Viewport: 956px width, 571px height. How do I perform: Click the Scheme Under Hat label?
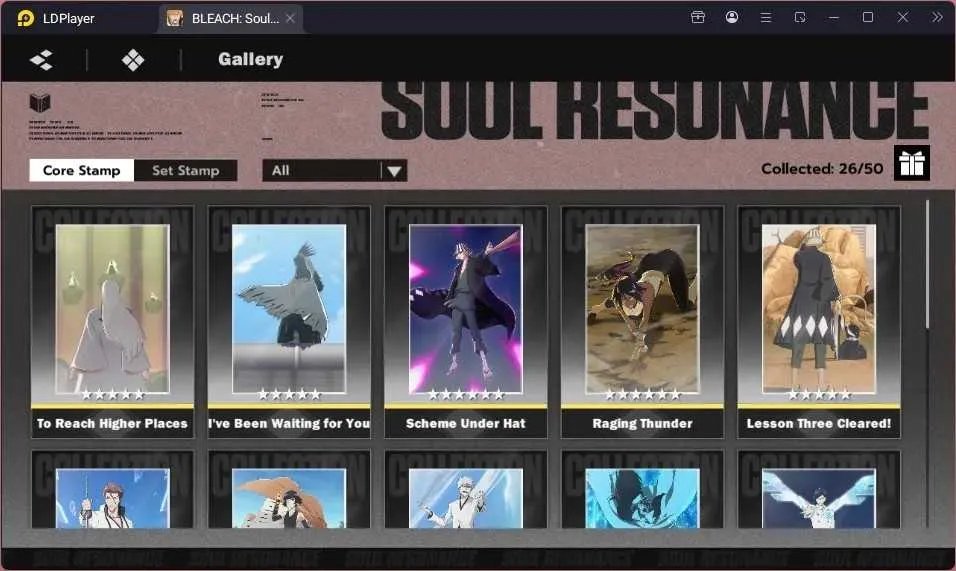466,424
